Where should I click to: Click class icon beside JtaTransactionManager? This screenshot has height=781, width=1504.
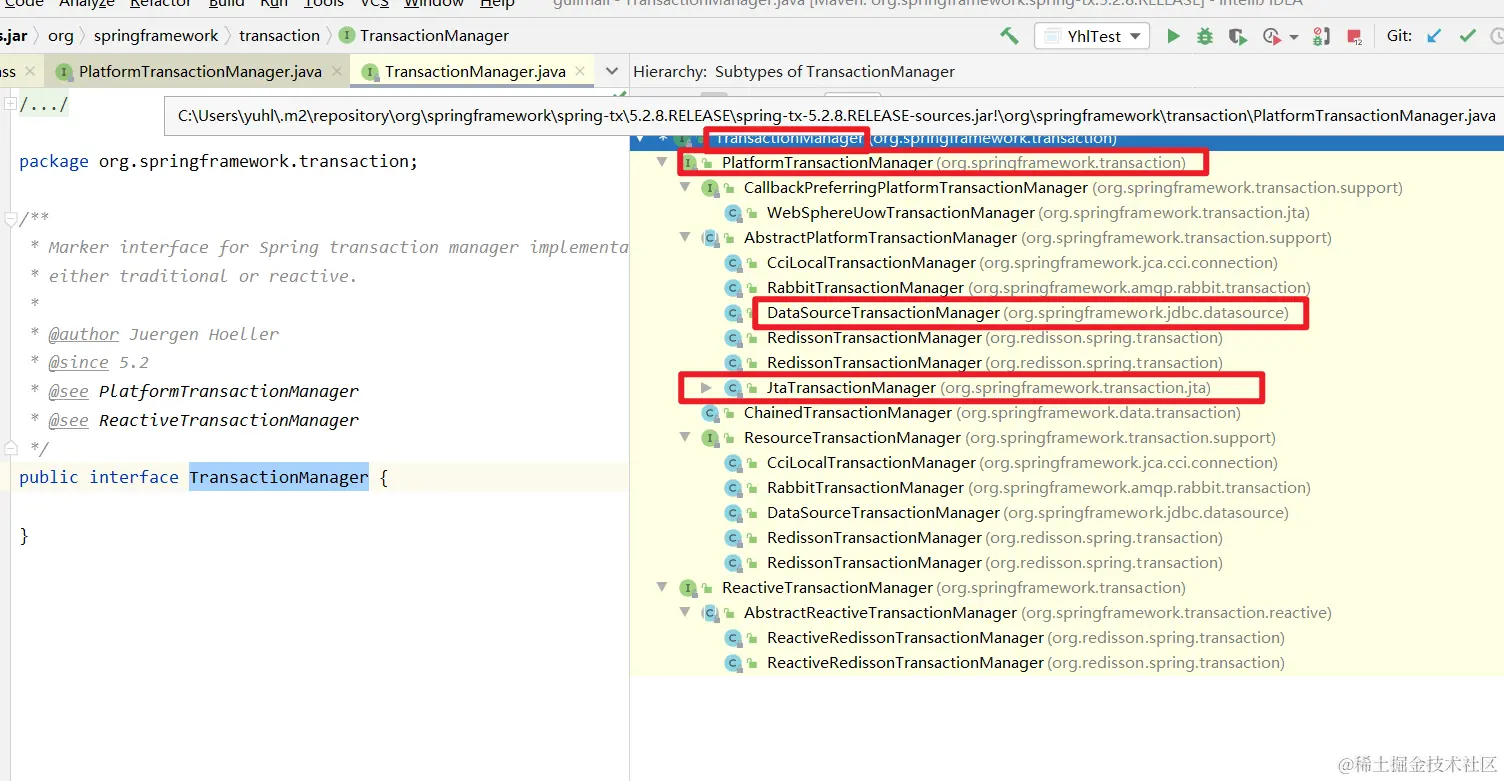click(733, 388)
